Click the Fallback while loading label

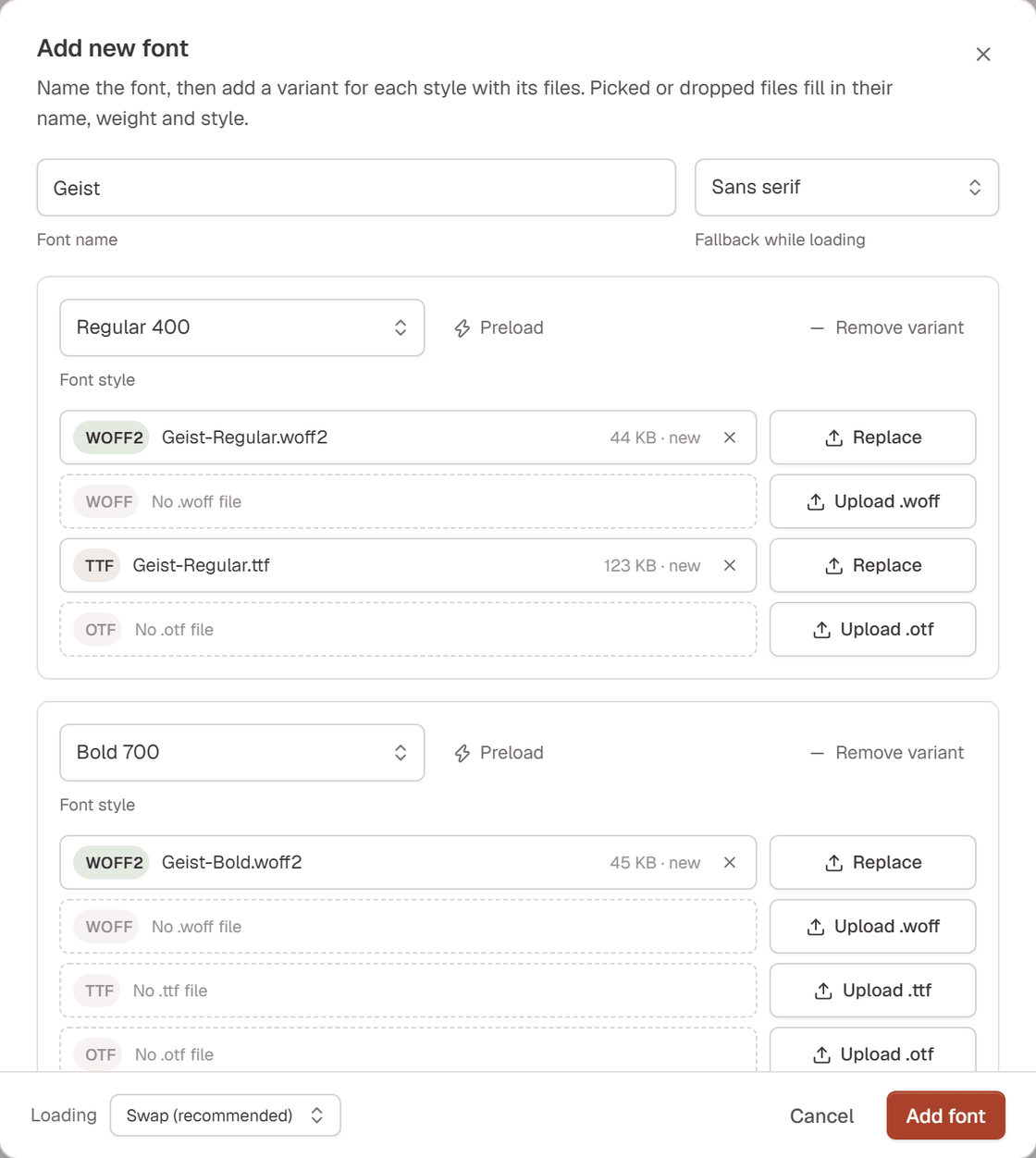(780, 240)
